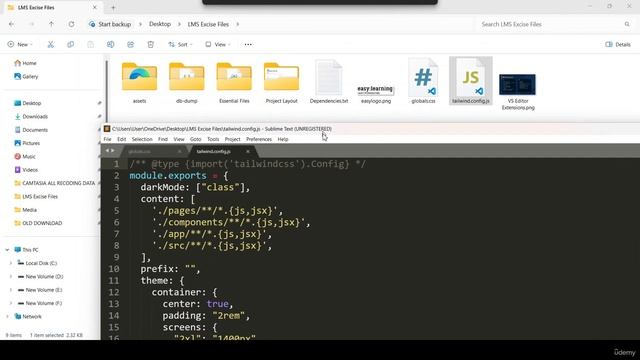Open the Essential Files folder
This screenshot has height=360, width=640.
[234, 82]
